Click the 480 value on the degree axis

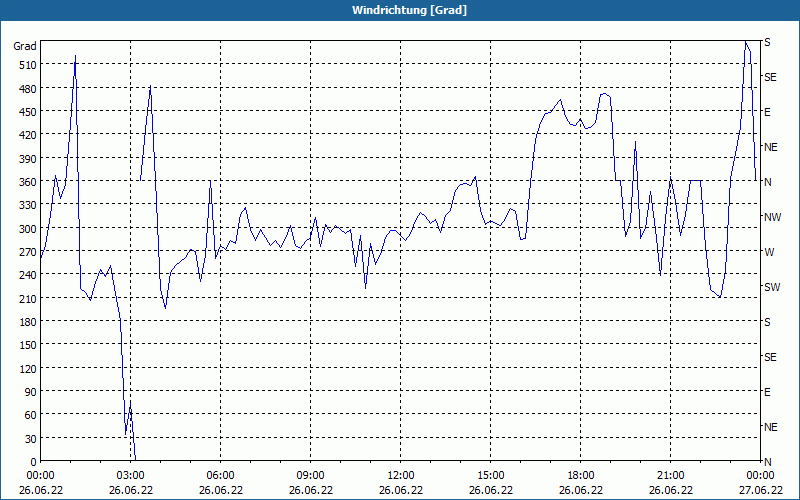28,89
